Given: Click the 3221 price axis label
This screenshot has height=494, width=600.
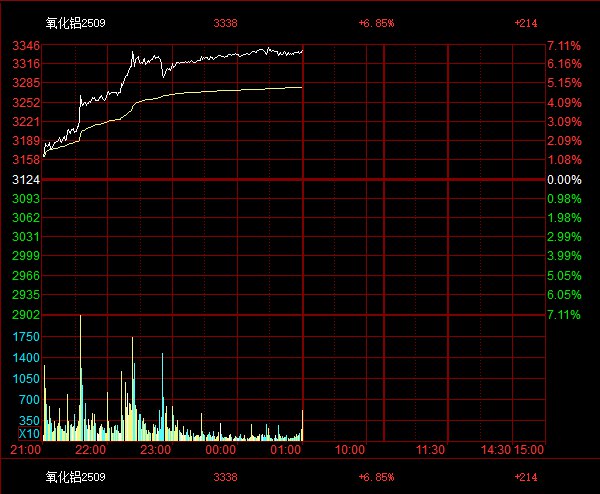Looking at the screenshot, I should [x=26, y=122].
